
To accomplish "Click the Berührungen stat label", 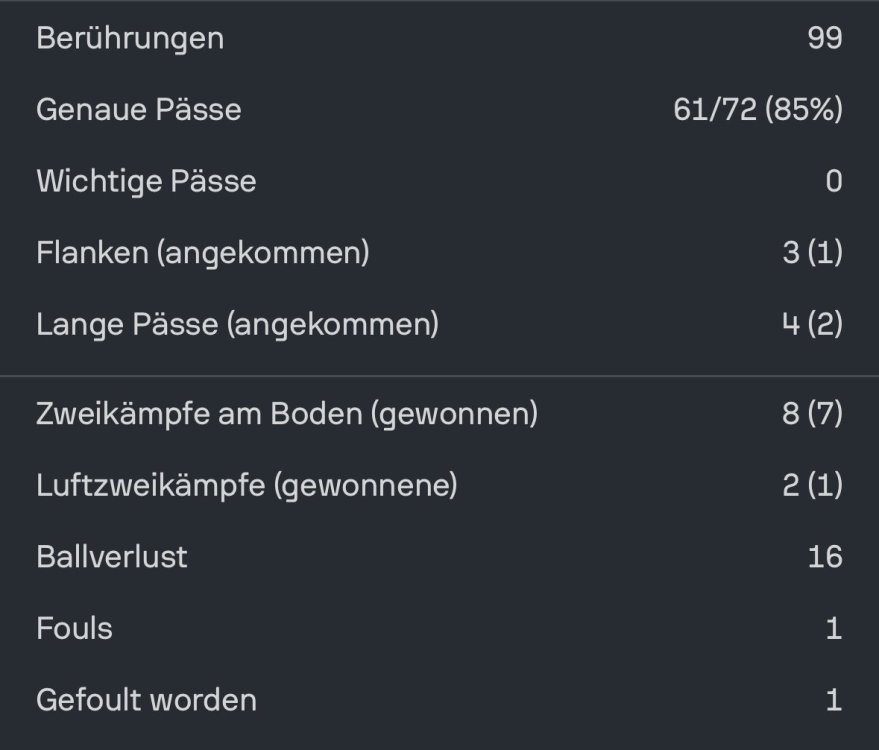I will pos(130,38).
